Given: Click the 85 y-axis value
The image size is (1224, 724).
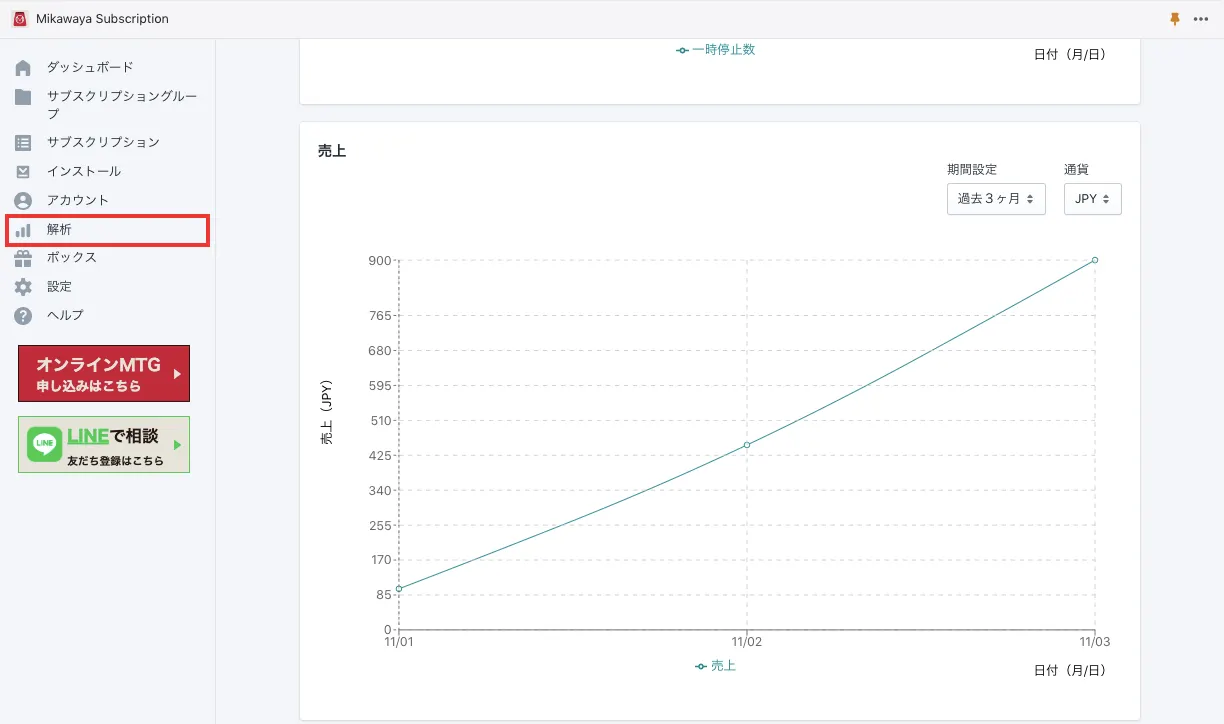Looking at the screenshot, I should pos(384,595).
